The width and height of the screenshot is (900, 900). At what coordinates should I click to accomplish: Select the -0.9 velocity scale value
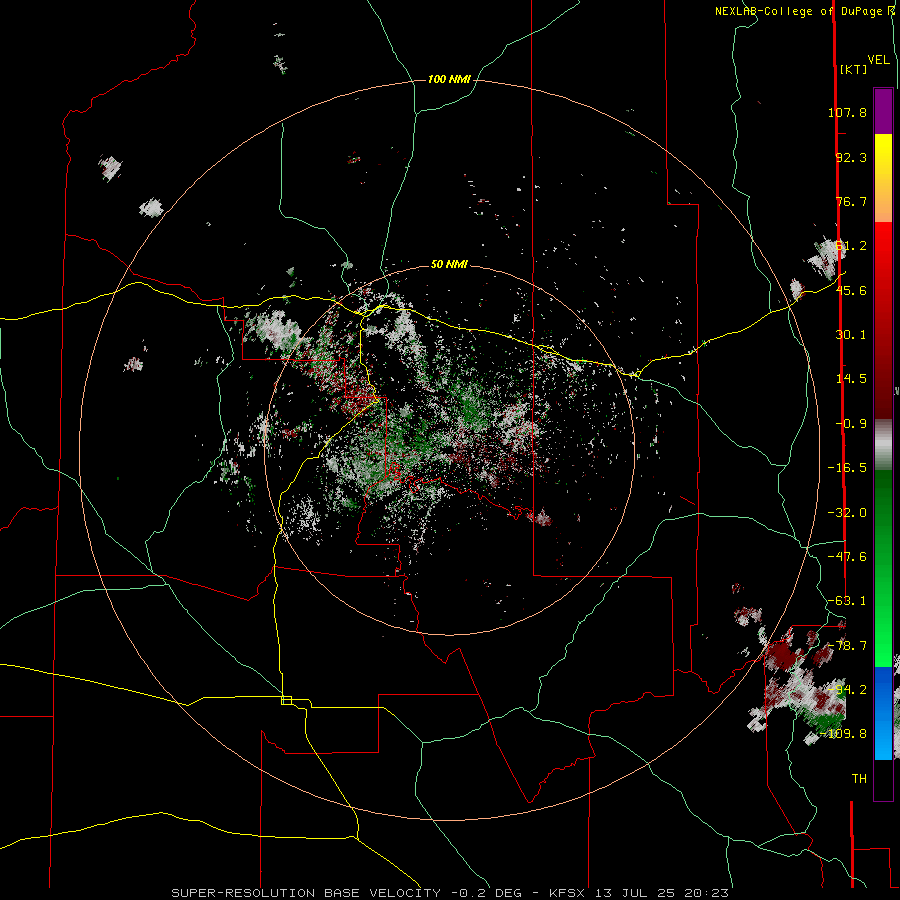(851, 424)
